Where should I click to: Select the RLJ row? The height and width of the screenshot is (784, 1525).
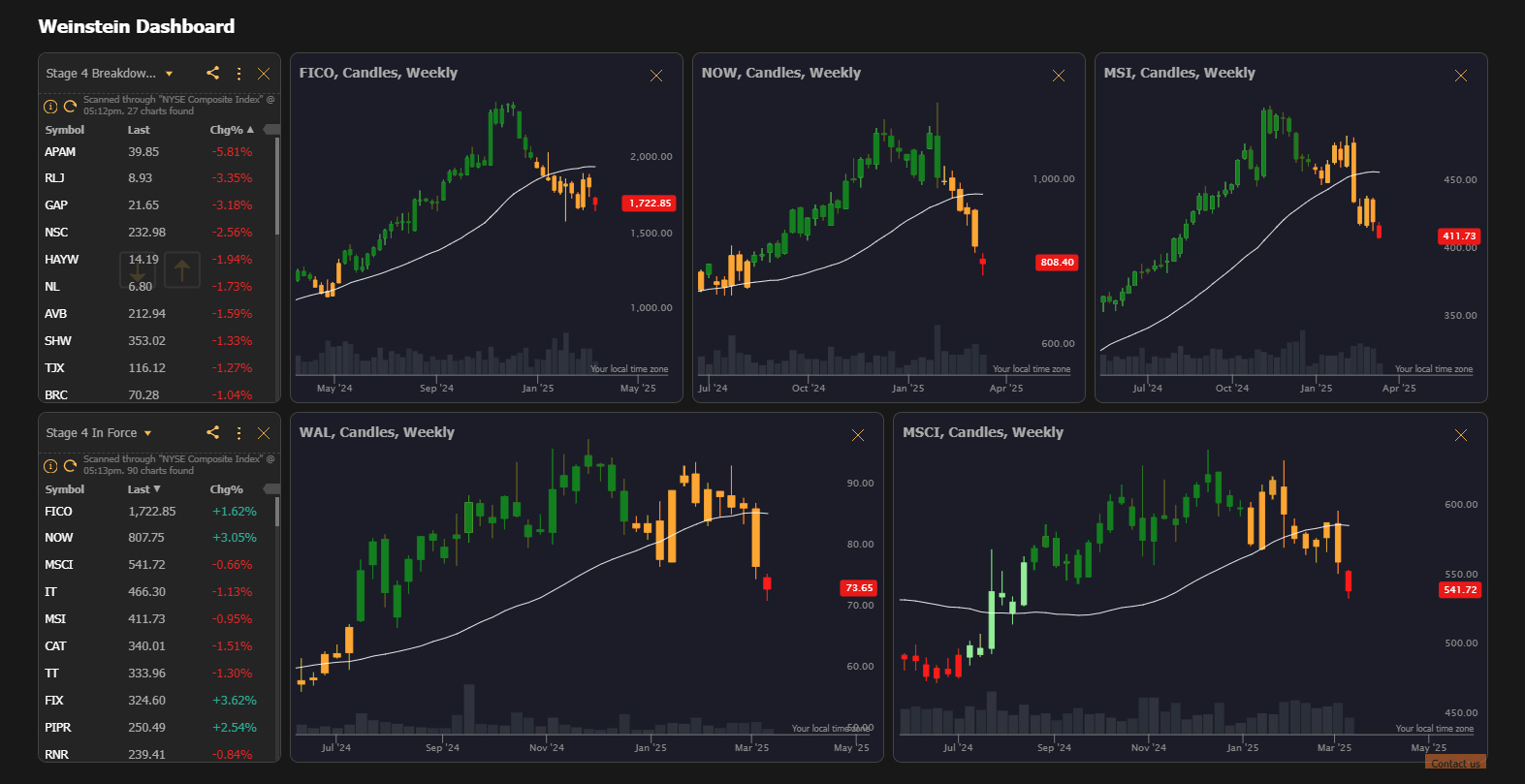coord(155,178)
